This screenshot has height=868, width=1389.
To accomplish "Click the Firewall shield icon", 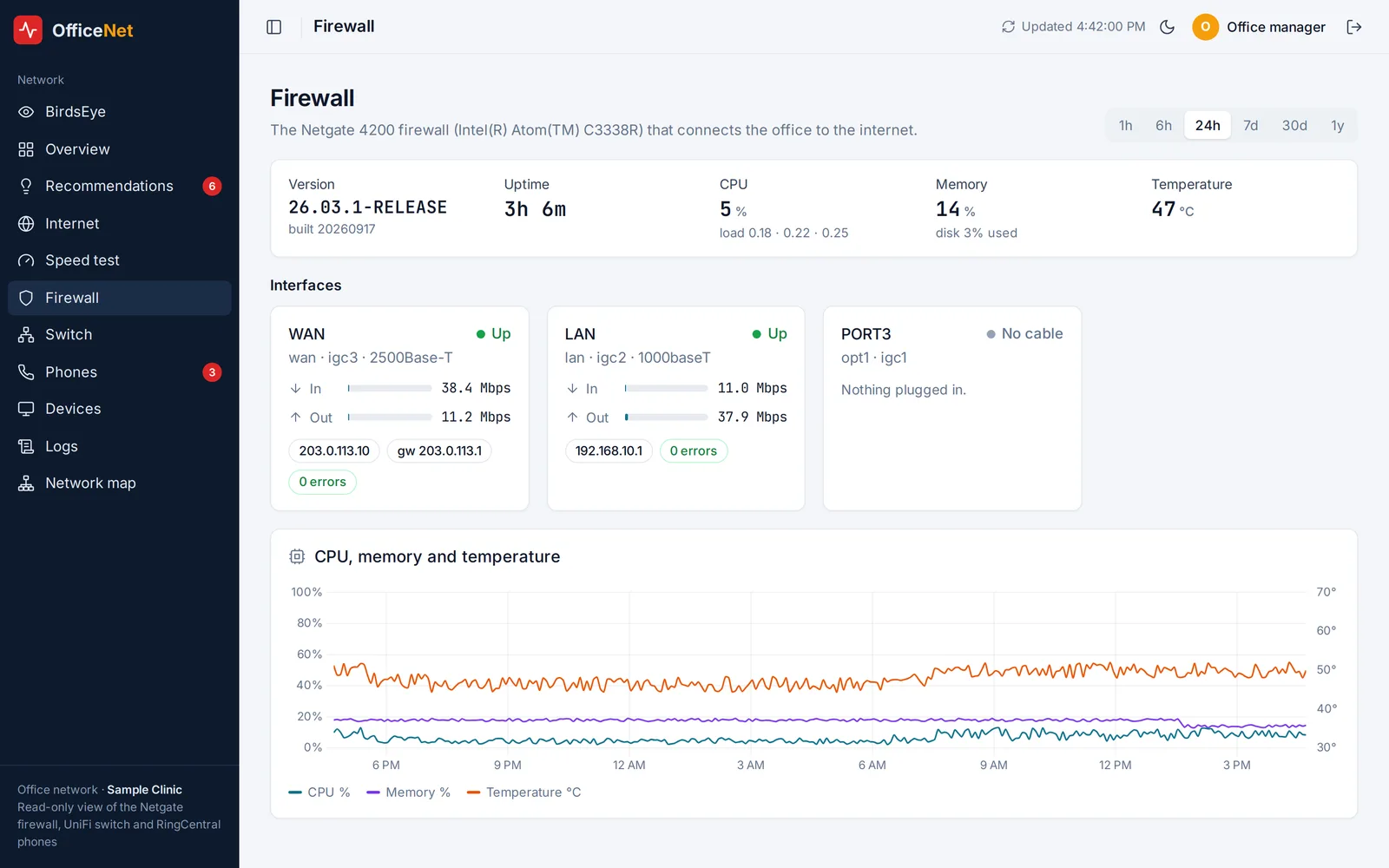I will point(26,298).
